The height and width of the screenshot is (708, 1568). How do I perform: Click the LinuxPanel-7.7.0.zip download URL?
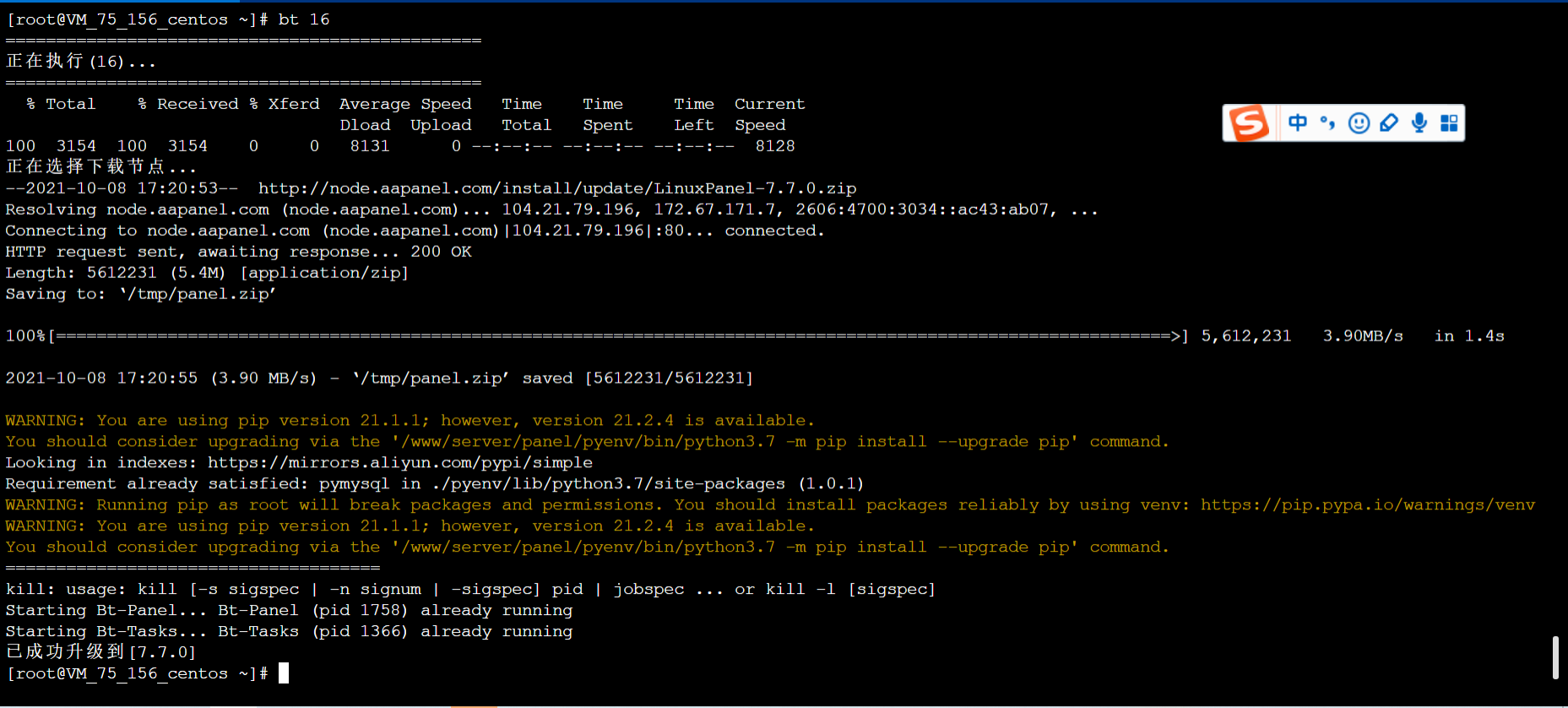click(557, 188)
